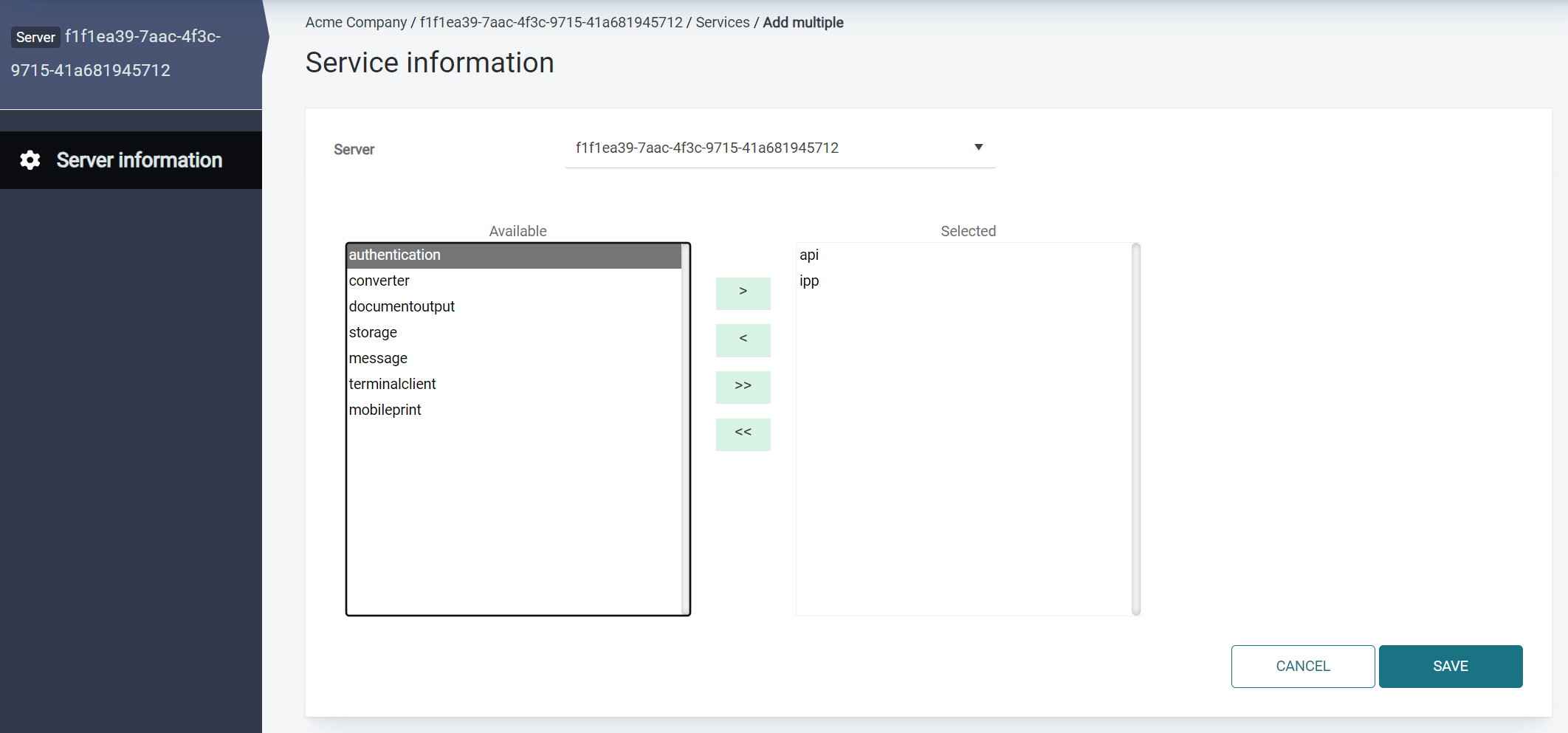Select terminalclient from Available list
The image size is (1568, 733).
(x=392, y=385)
